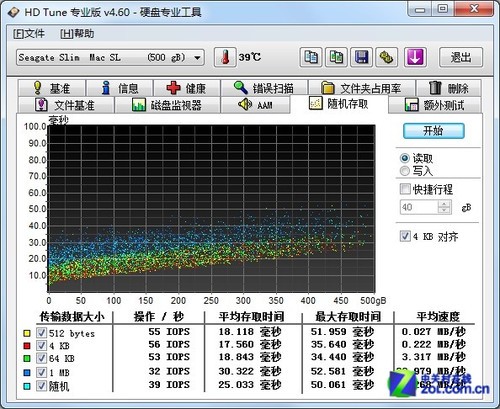The image size is (500, 409).
Task: Click the thermometer temperature icon
Action: 225,57
